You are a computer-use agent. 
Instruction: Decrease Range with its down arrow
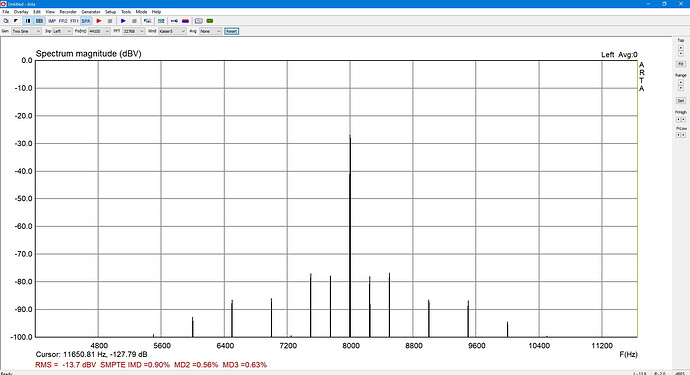pyautogui.click(x=681, y=88)
